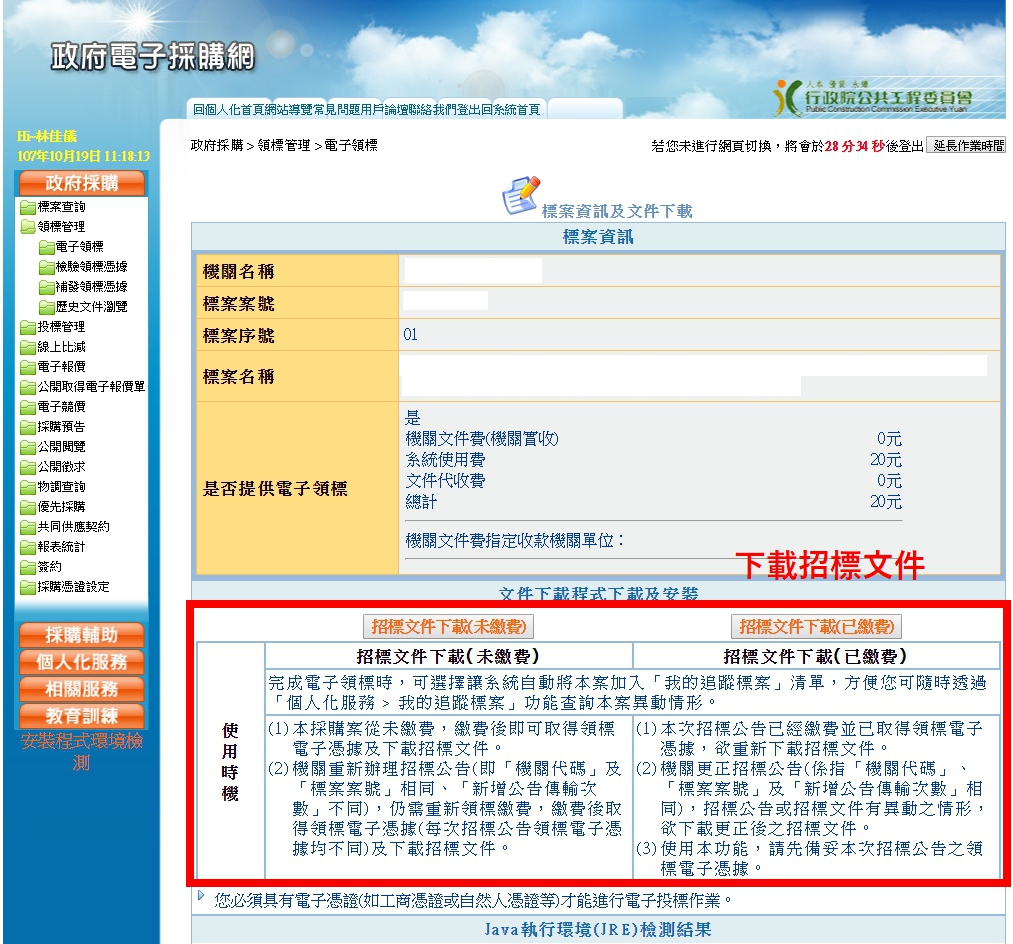Viewport: 1013px width, 944px height.
Task: Open 安裝程式環境檢測 link
Action: (x=81, y=751)
